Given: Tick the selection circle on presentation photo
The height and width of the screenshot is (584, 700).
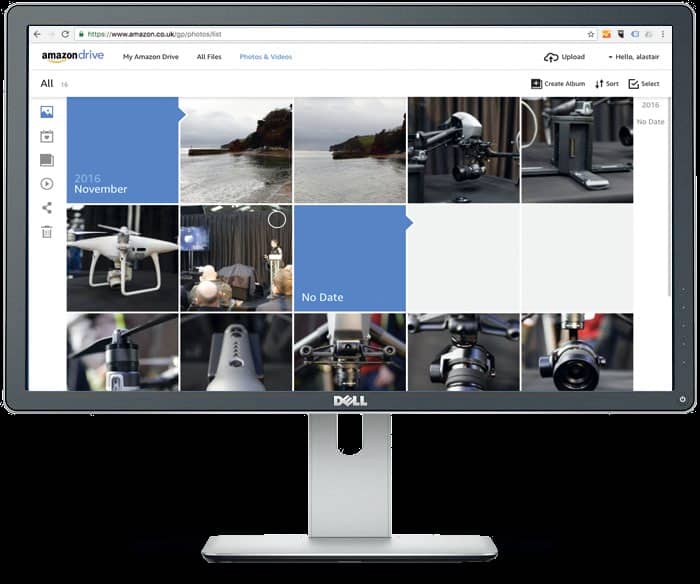Looking at the screenshot, I should coord(277,219).
